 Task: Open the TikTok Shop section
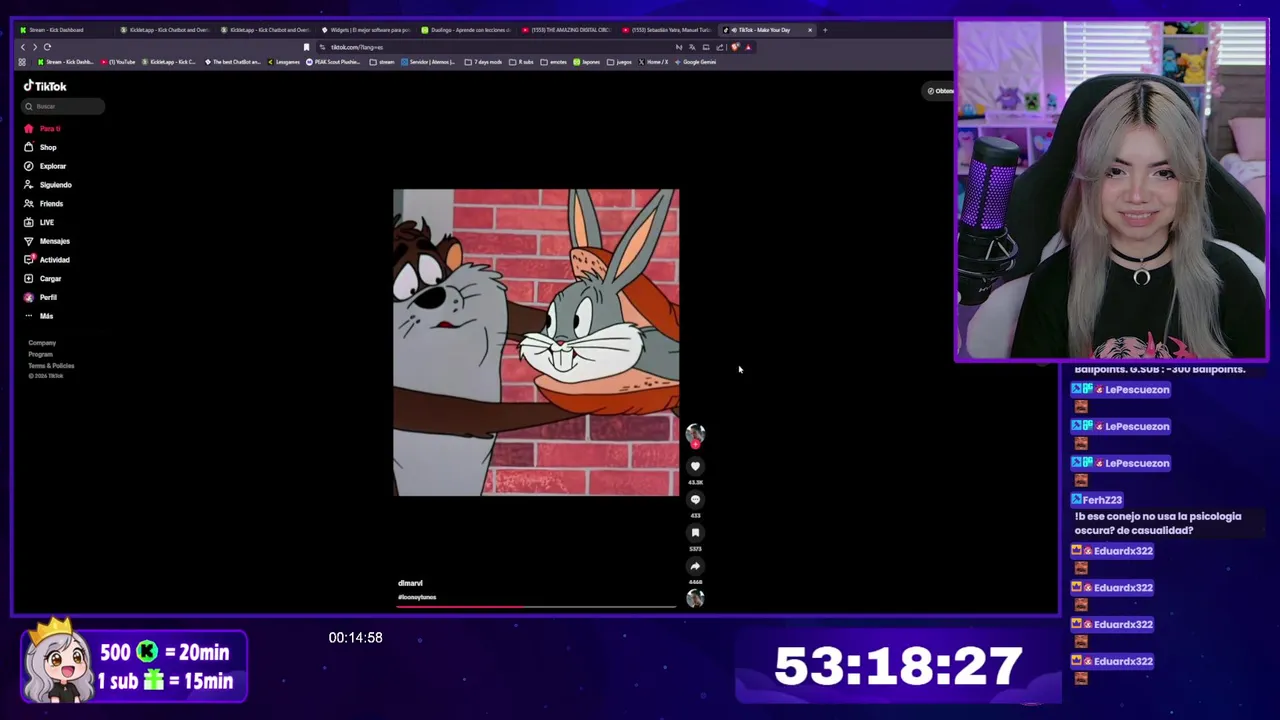(41, 147)
